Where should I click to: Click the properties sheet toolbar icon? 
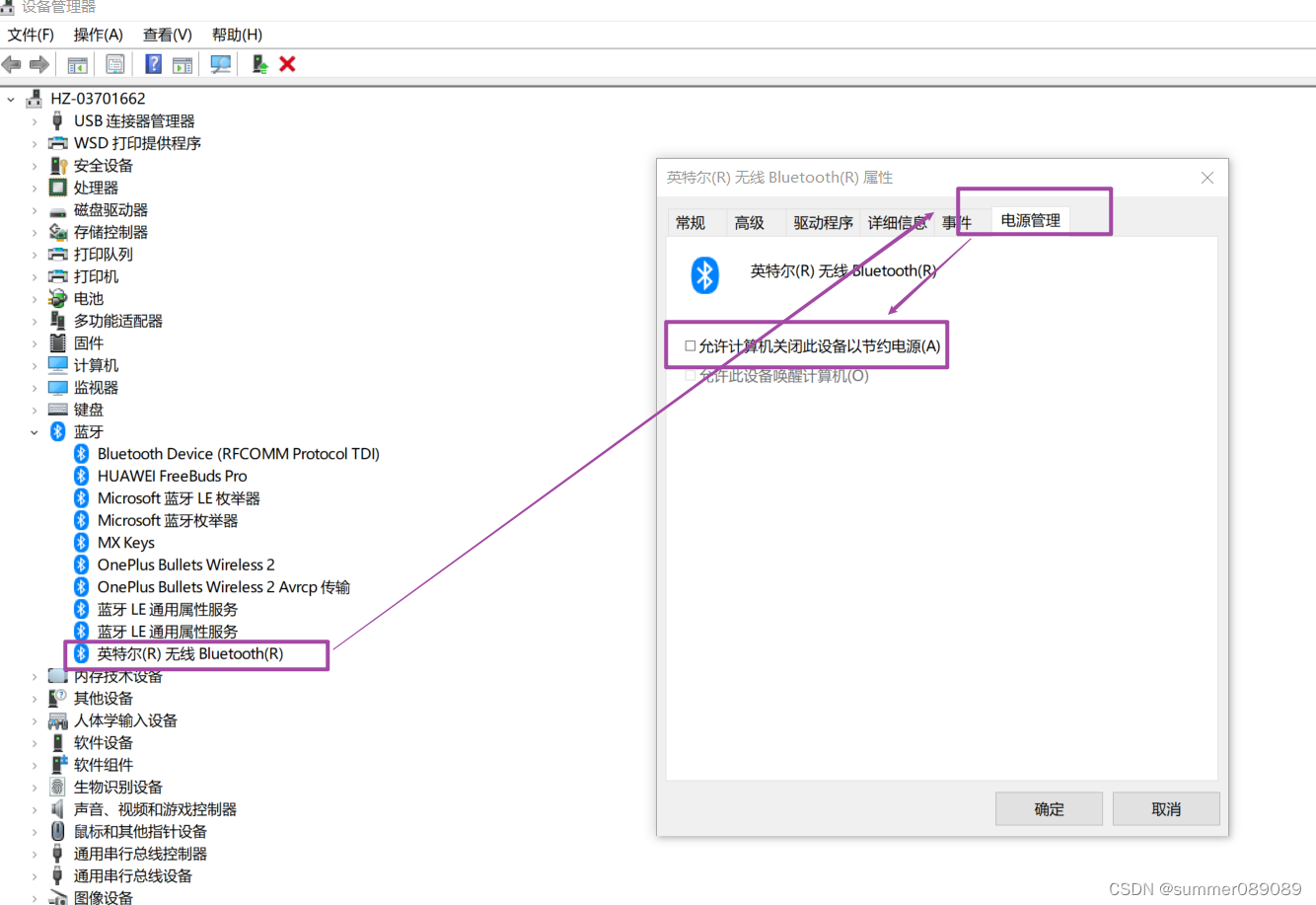pyautogui.click(x=115, y=64)
